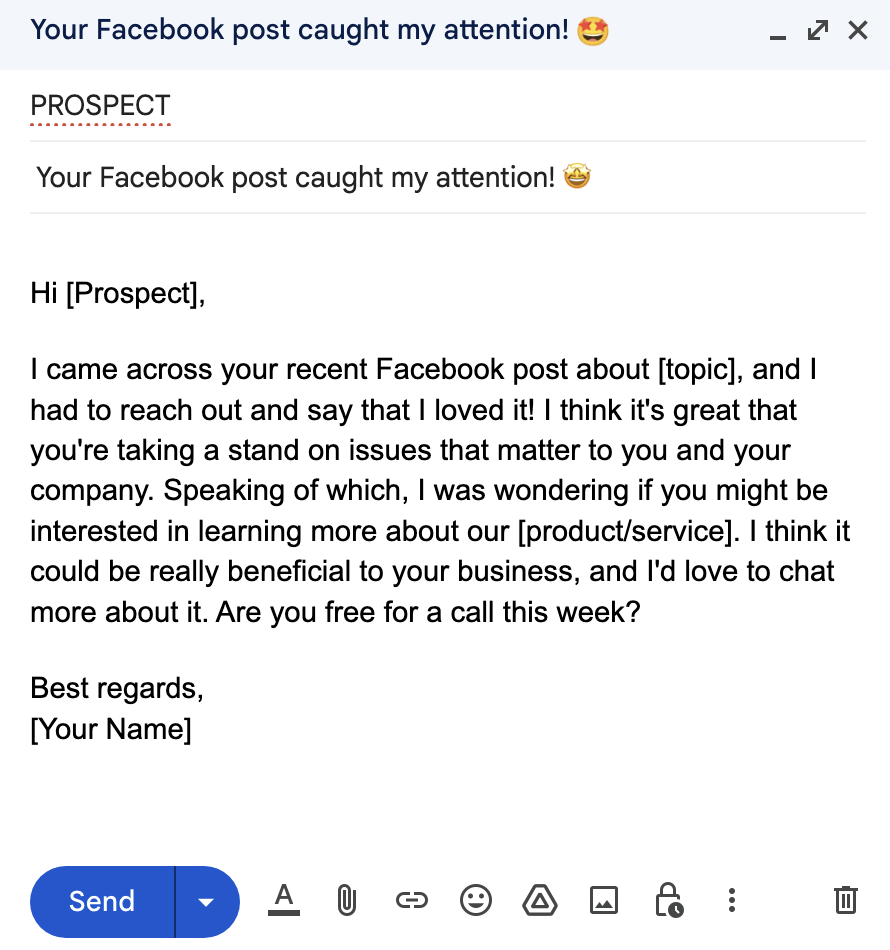This screenshot has height=950, width=890.
Task: Toggle confidential mode lock icon
Action: point(669,900)
